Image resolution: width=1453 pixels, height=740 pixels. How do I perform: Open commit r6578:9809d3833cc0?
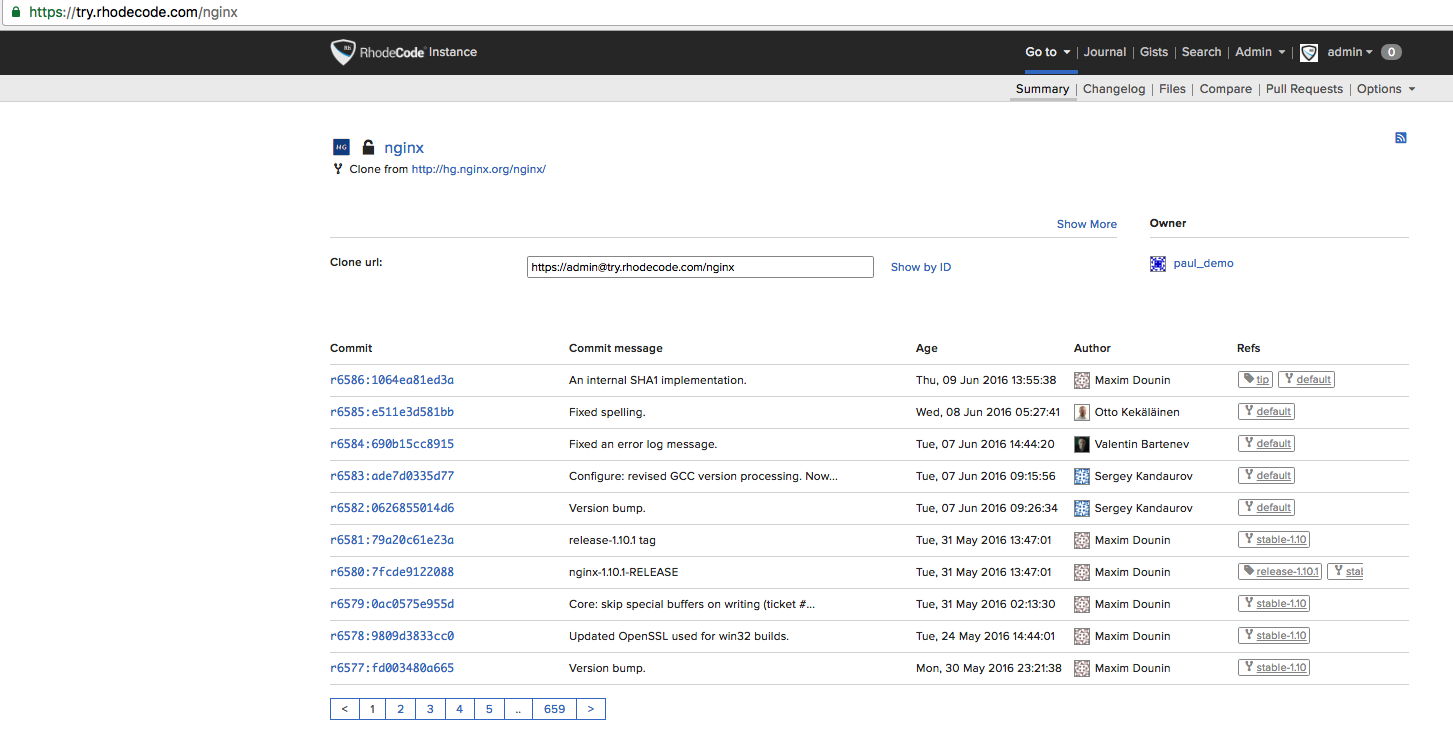[x=392, y=636]
